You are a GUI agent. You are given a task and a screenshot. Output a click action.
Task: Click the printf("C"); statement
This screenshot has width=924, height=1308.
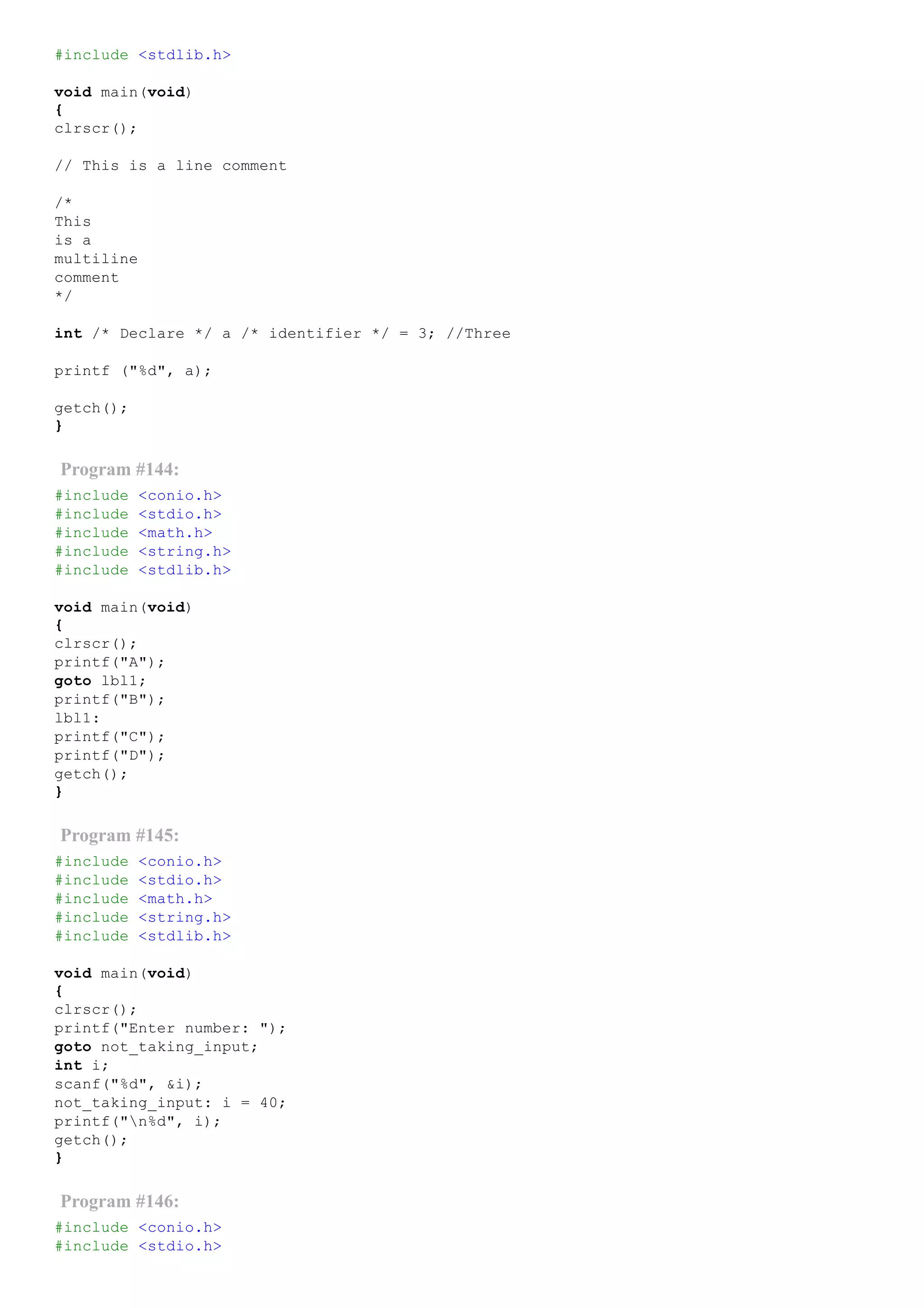point(109,737)
